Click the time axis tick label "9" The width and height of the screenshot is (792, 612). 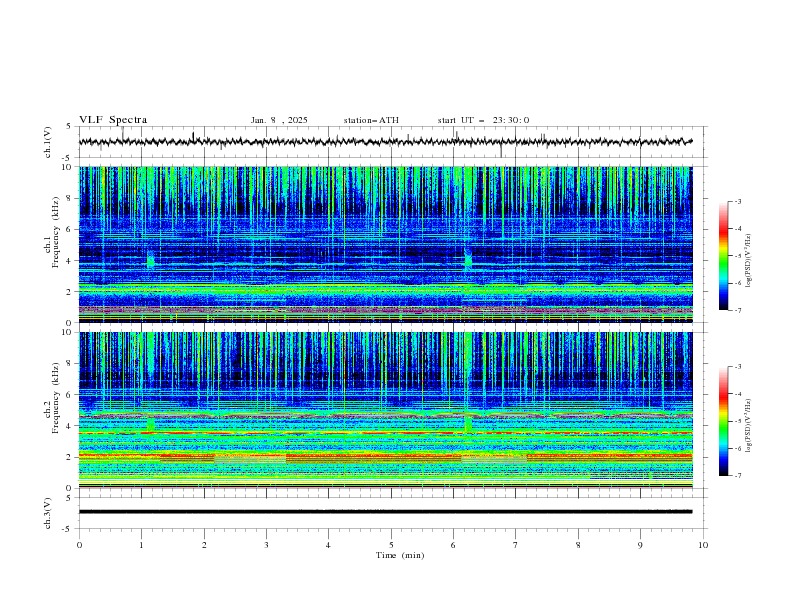click(x=640, y=545)
